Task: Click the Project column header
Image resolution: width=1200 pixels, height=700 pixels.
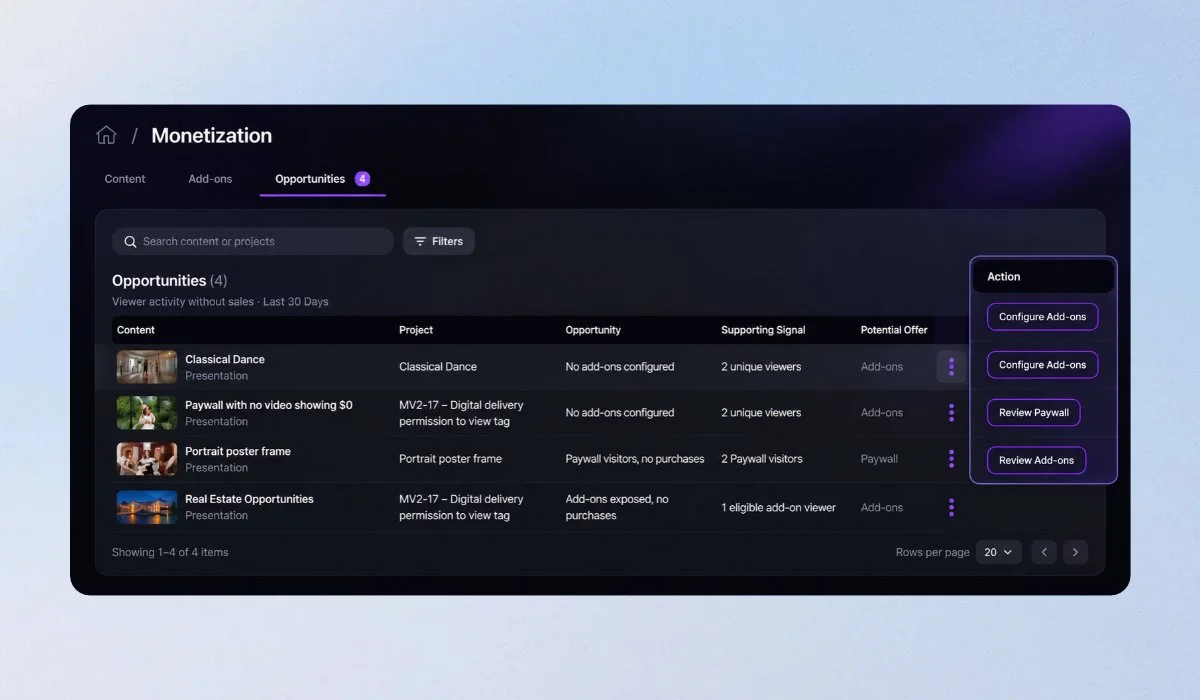Action: pyautogui.click(x=416, y=330)
